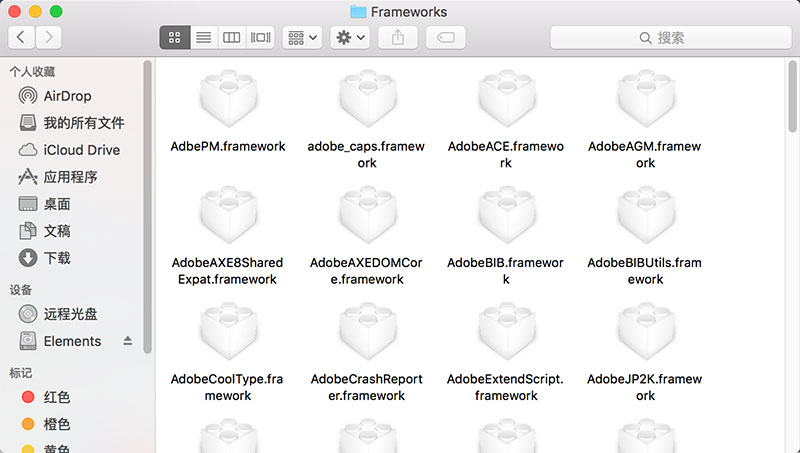This screenshot has width=800, height=453.
Task: Open 应用程序 in the sidebar
Action: [x=58, y=177]
